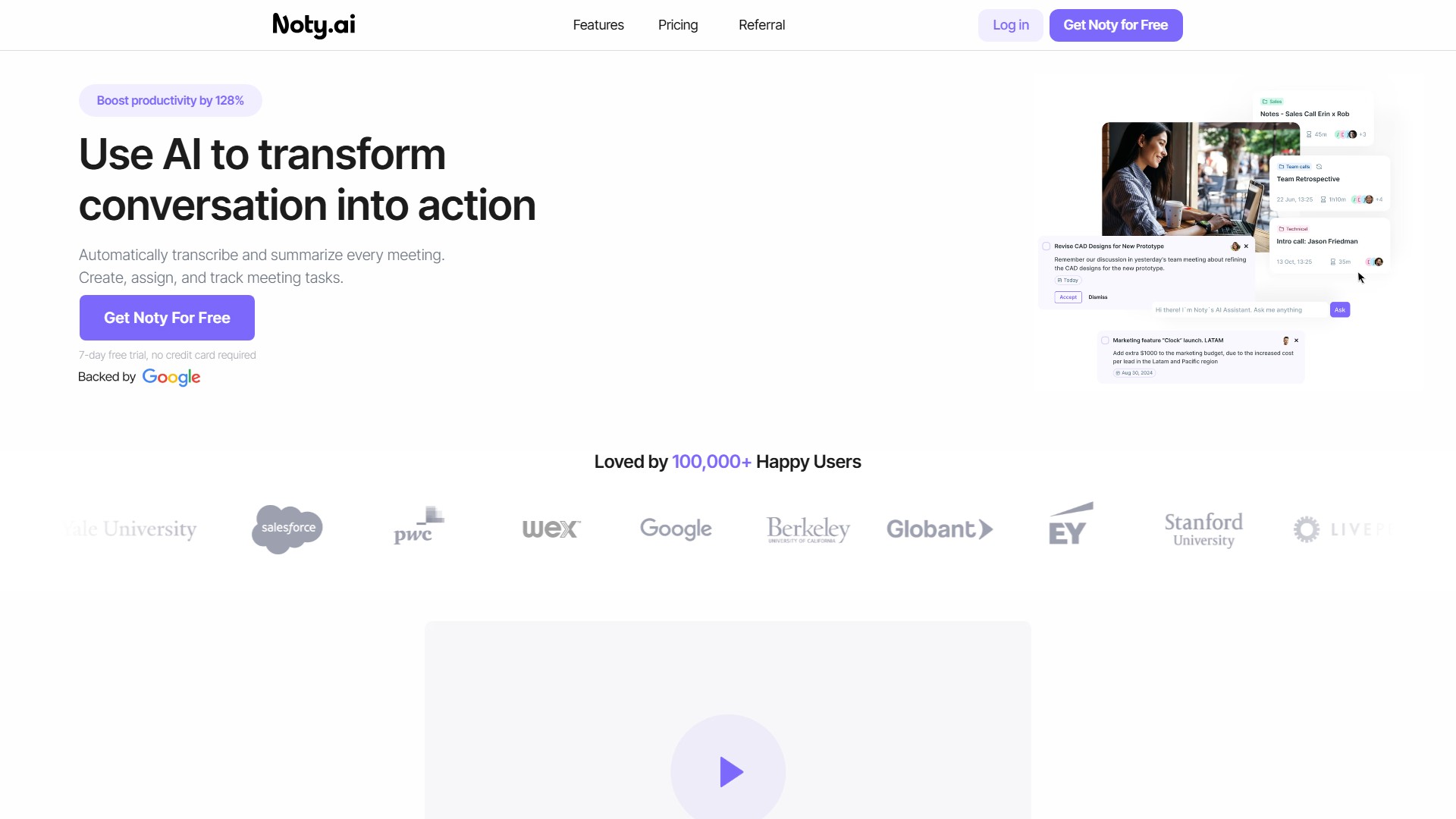Click the Sales tag icon on the notes card
Screen dimensions: 1456x819
(1265, 102)
